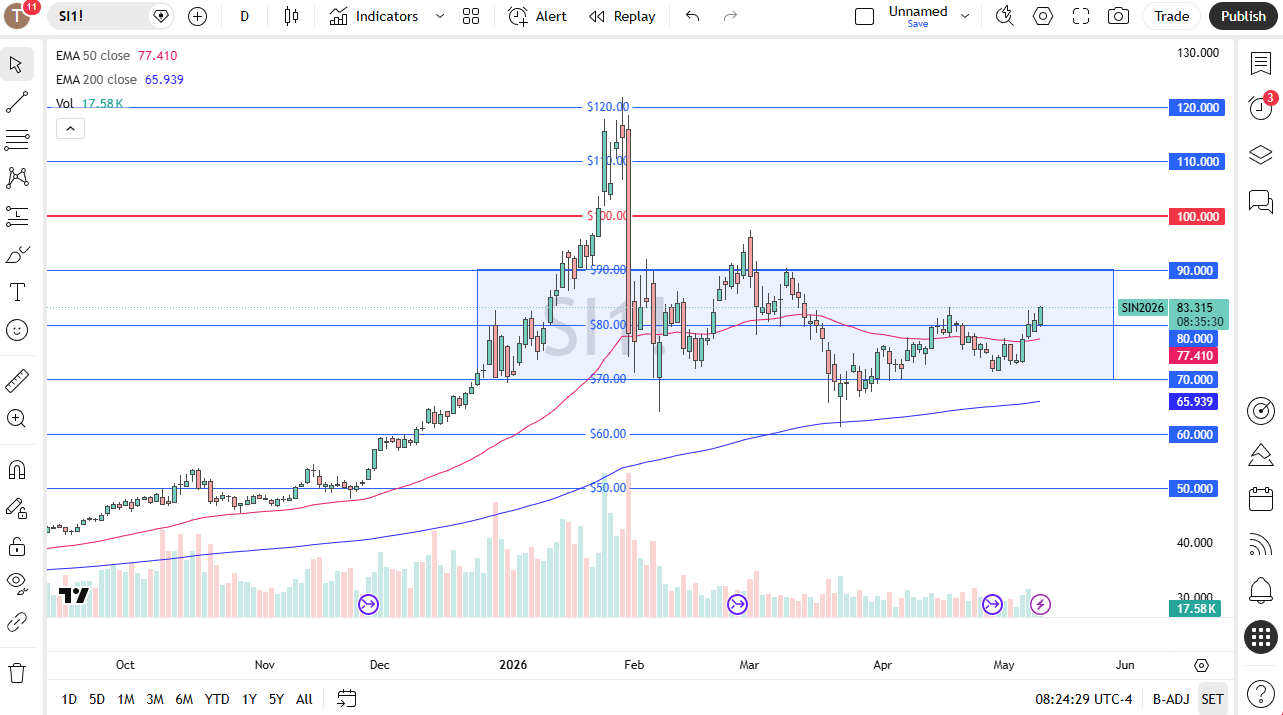
Task: Open the watchlist panel icon
Action: point(1260,64)
